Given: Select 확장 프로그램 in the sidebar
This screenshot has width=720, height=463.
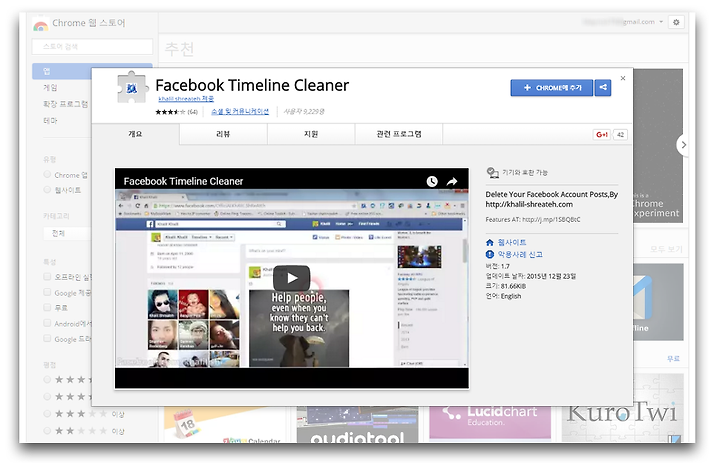Looking at the screenshot, I should pos(66,104).
